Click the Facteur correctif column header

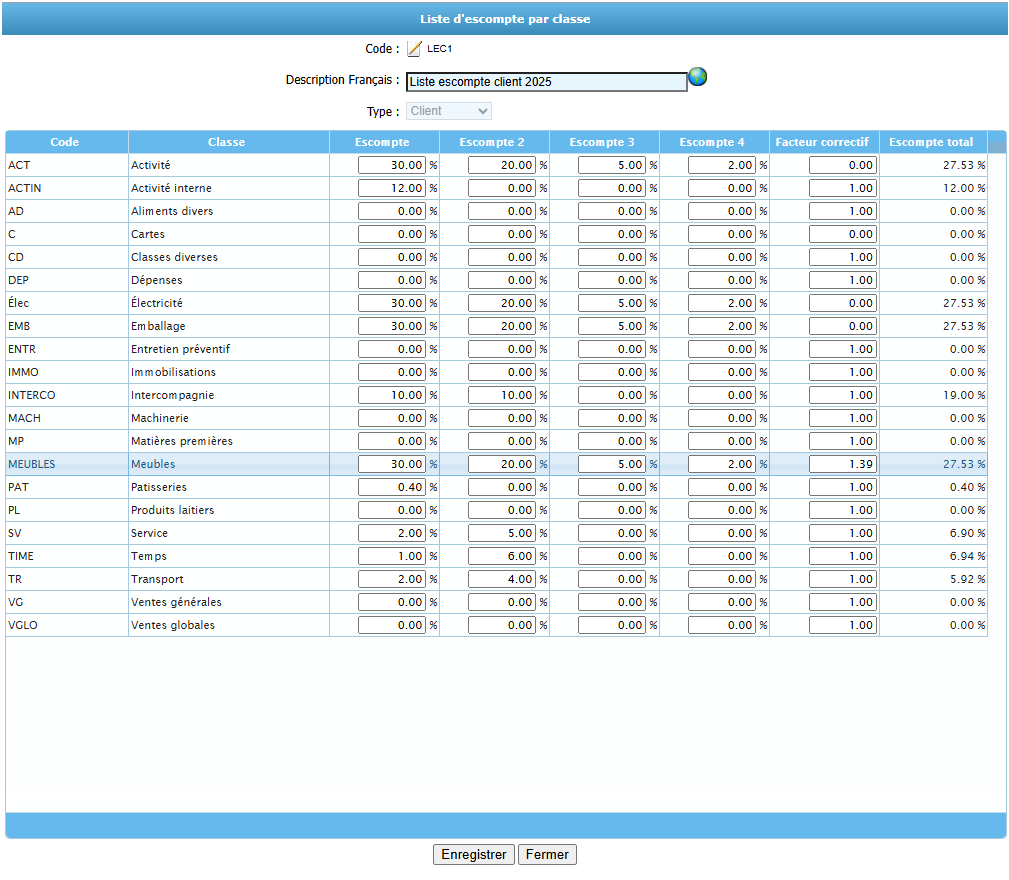824,142
